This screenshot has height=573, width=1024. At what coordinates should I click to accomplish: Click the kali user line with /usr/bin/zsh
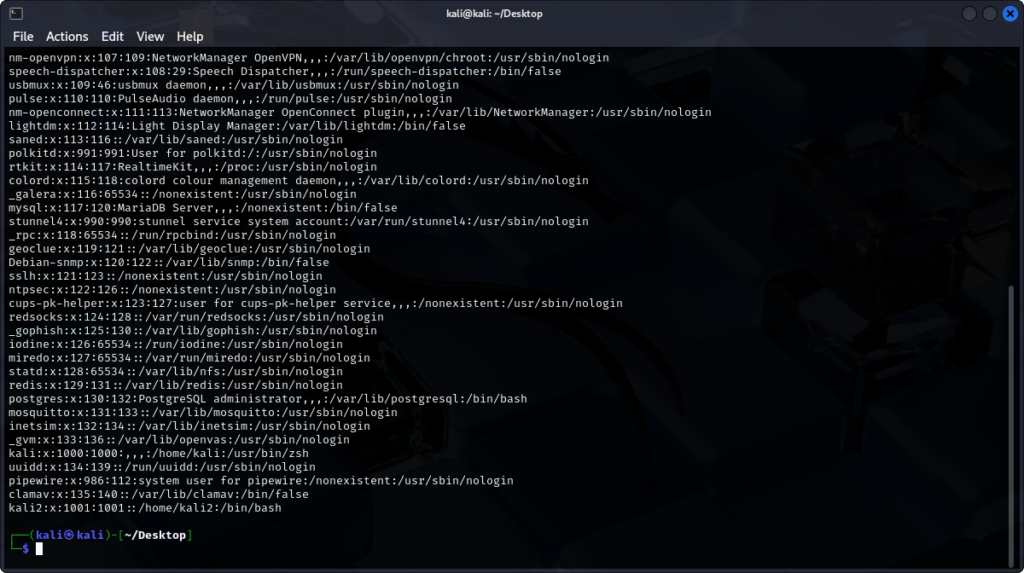(159, 453)
